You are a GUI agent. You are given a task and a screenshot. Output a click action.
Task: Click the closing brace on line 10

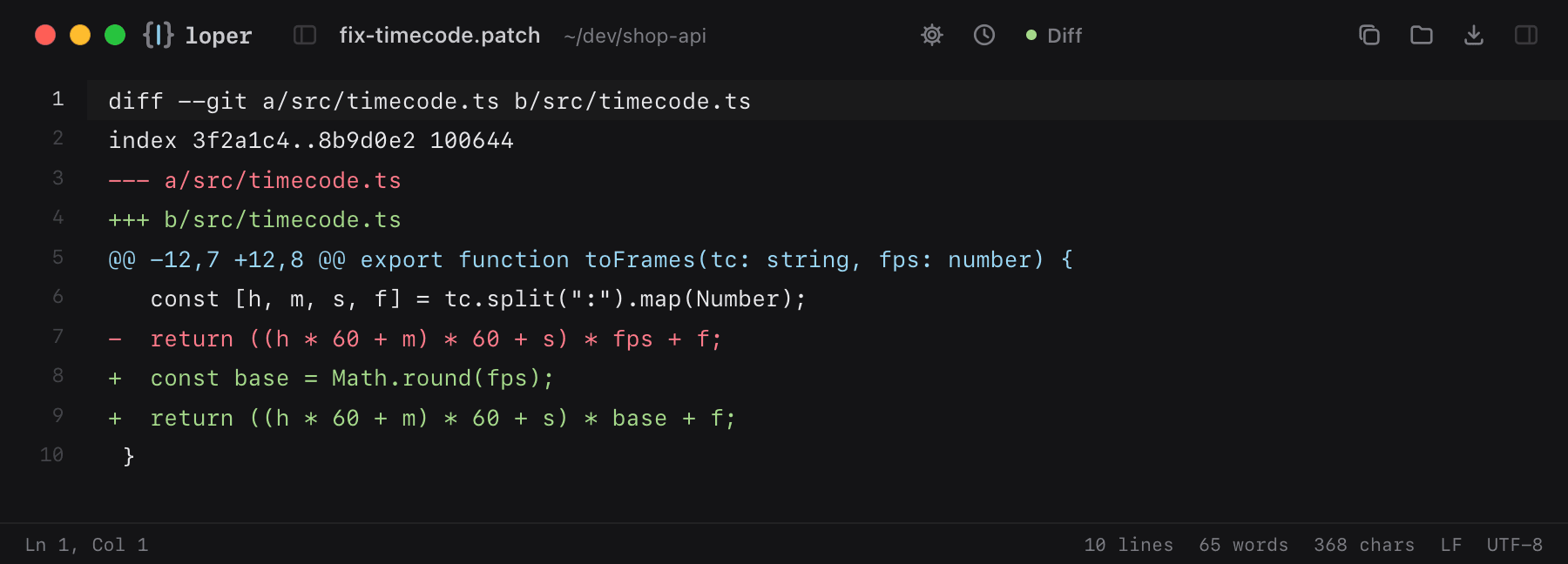coord(129,456)
